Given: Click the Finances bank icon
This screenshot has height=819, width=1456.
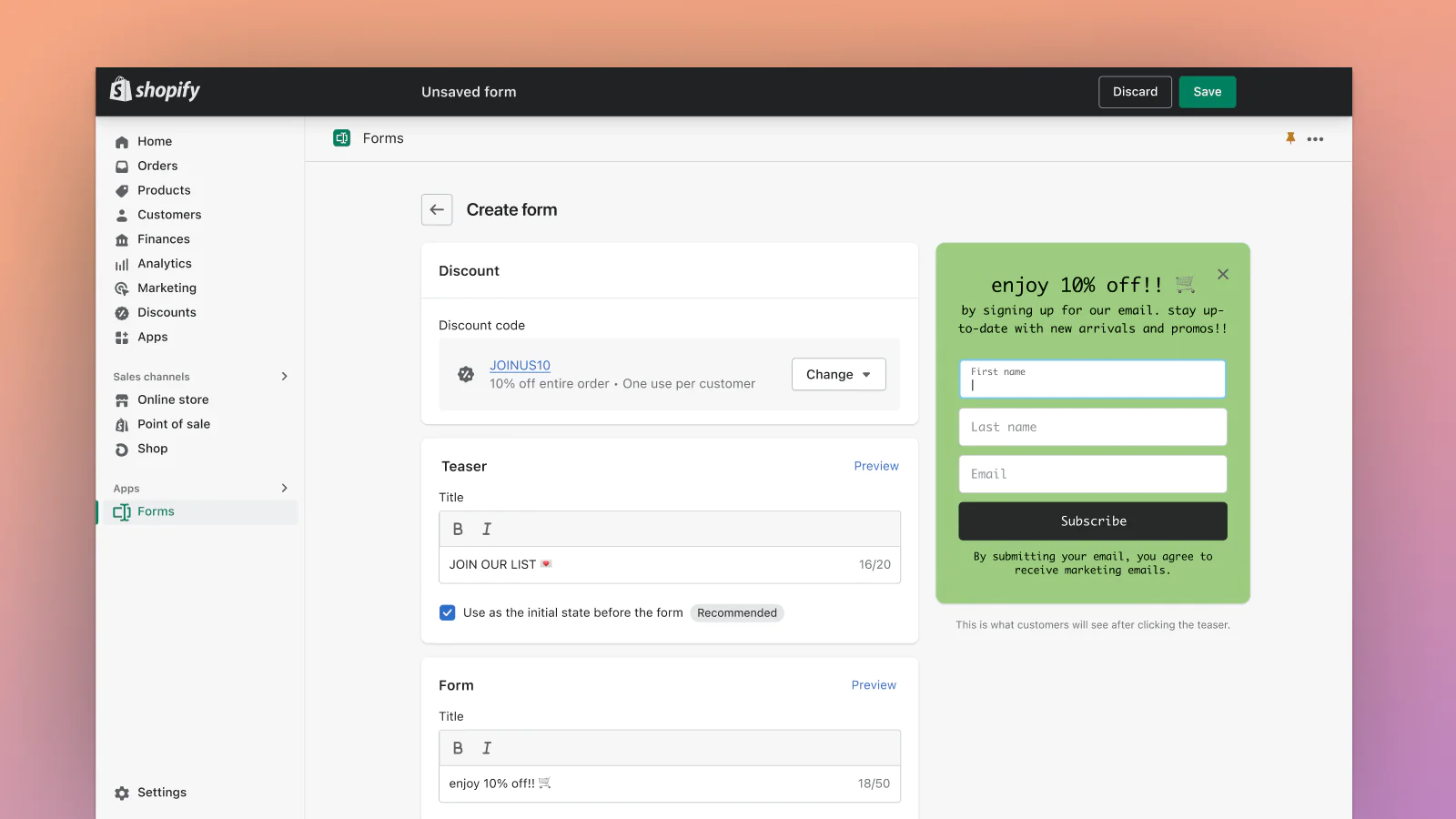Looking at the screenshot, I should coord(122,240).
